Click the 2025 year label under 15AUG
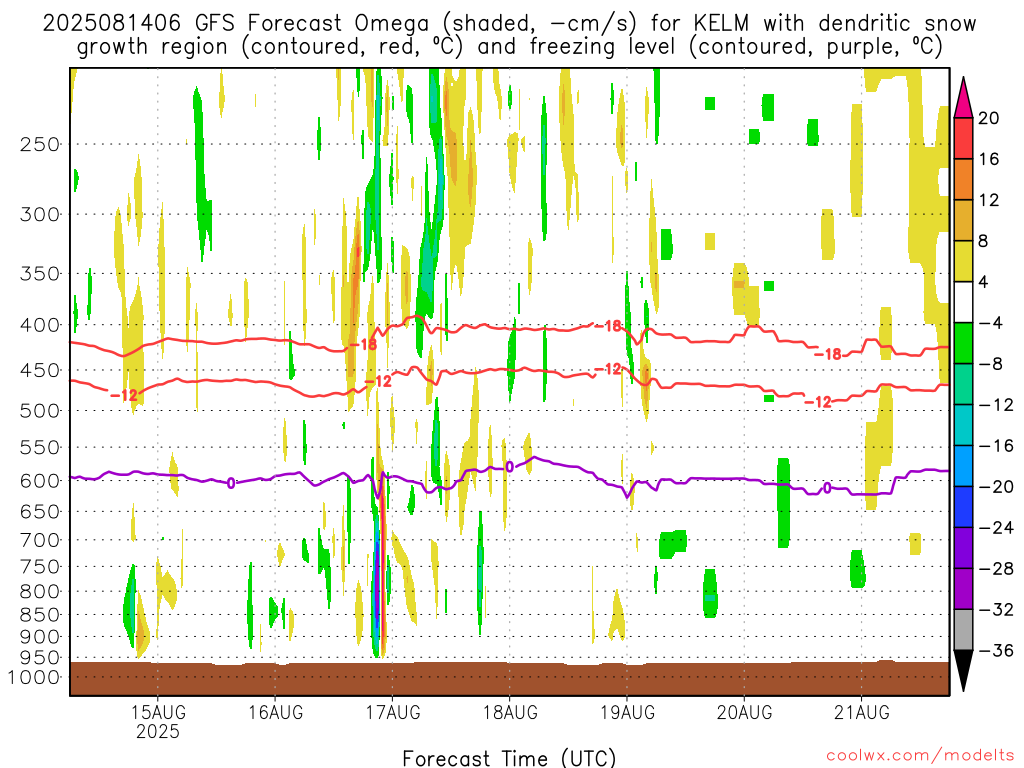 tap(157, 731)
